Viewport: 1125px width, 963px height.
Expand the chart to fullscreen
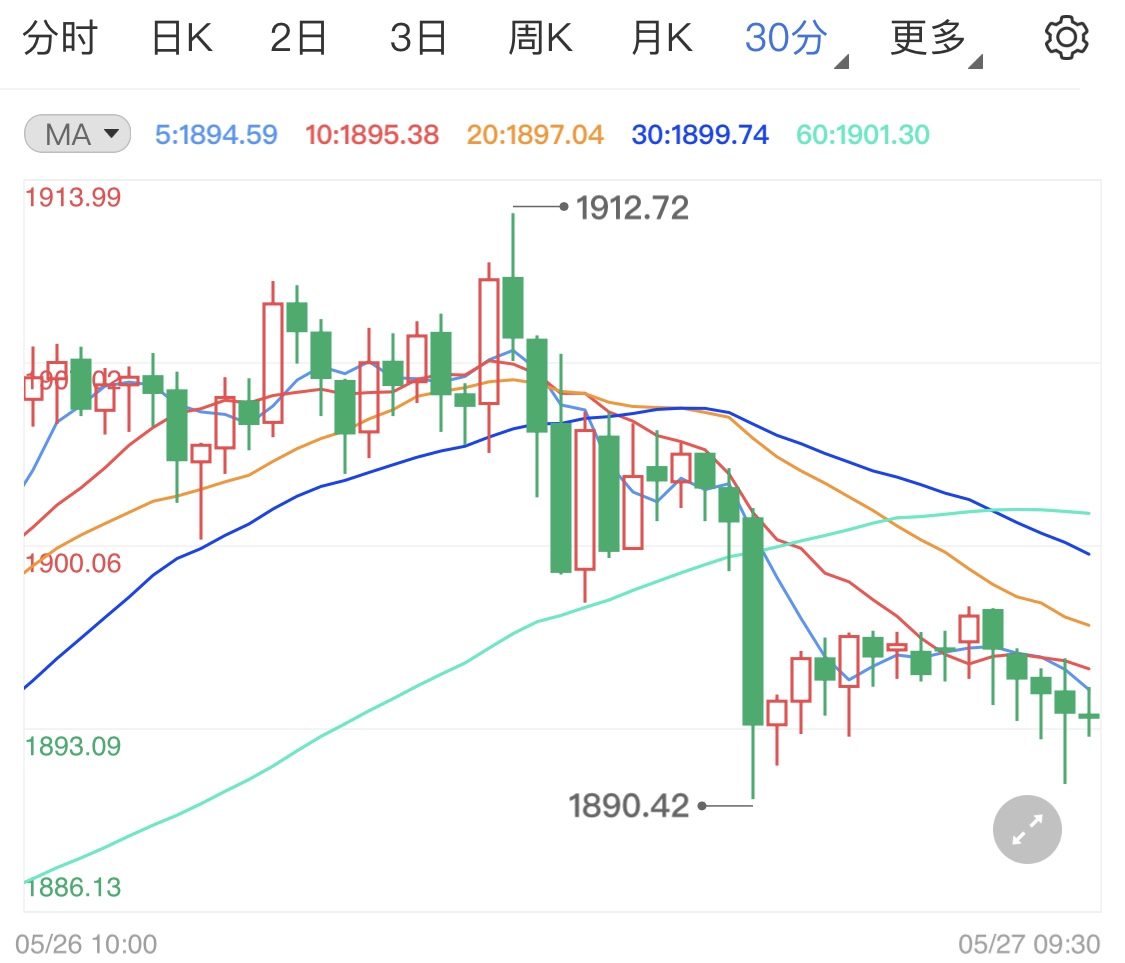1026,829
